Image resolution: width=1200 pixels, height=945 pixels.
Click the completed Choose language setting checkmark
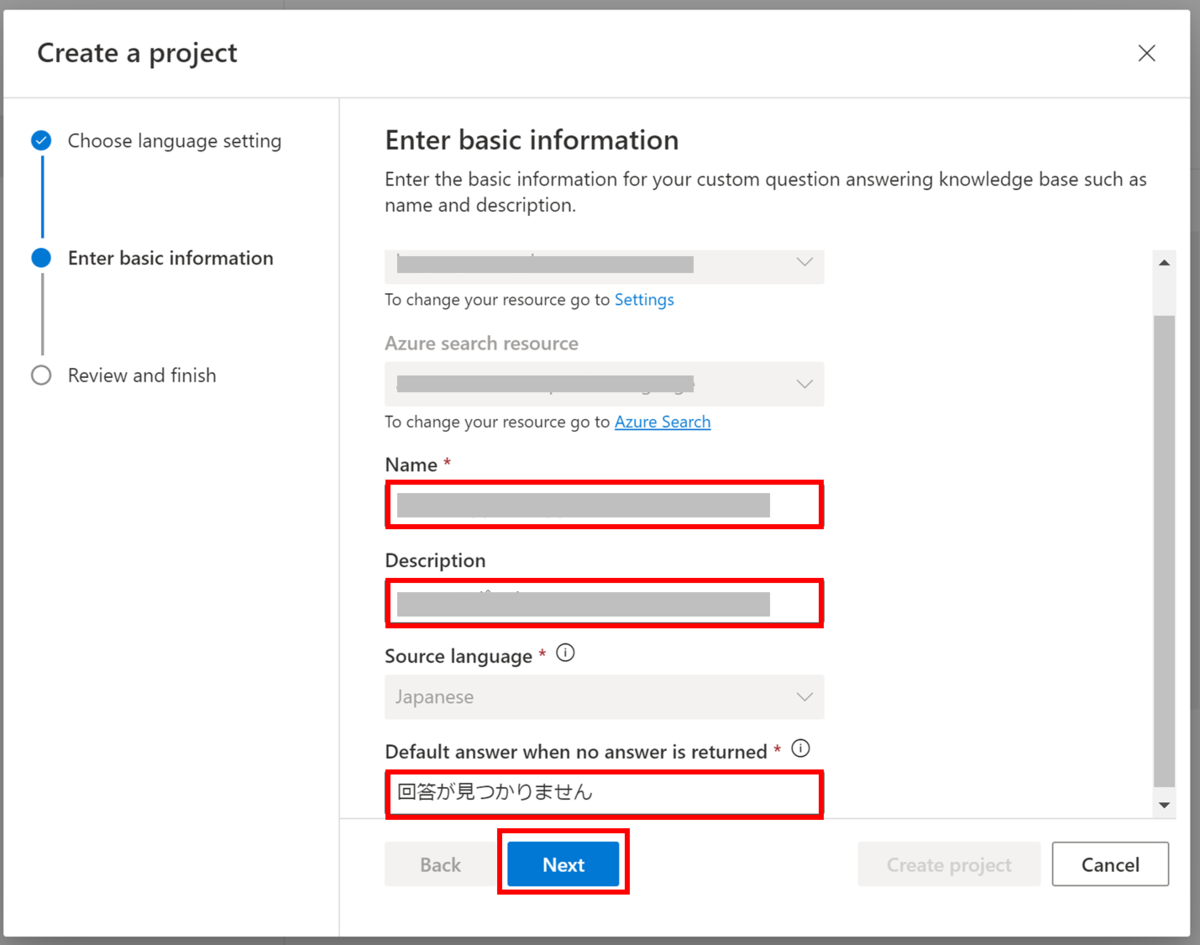[x=41, y=141]
